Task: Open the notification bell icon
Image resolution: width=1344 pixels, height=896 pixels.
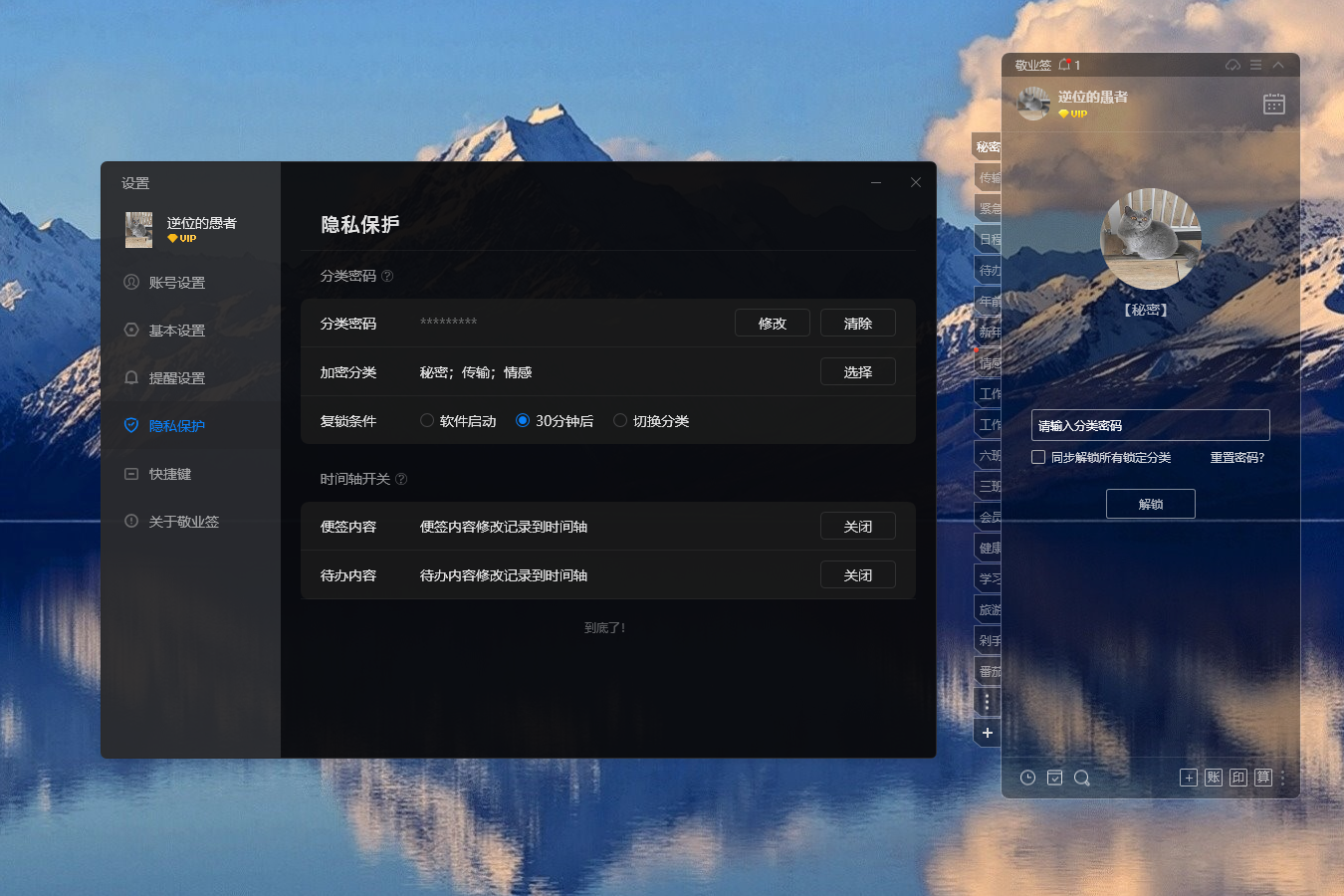Action: (1064, 65)
